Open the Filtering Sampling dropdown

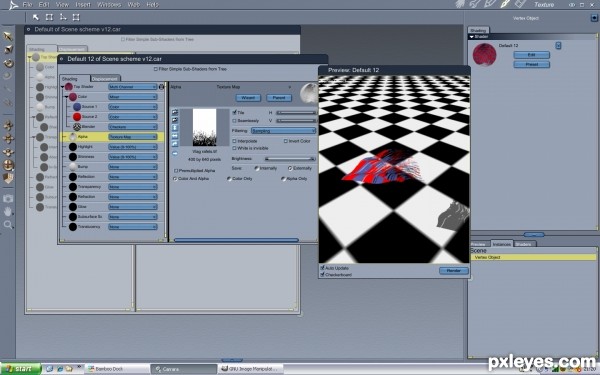283,131
